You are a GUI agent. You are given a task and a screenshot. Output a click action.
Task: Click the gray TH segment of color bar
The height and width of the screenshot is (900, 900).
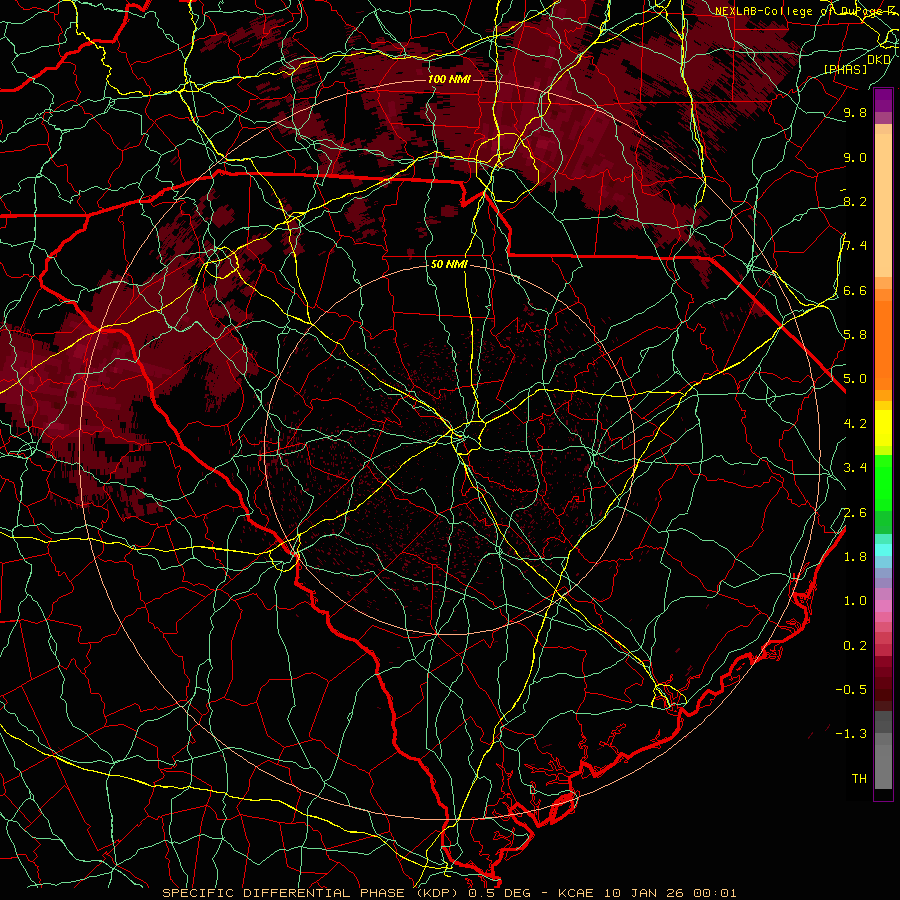(x=883, y=766)
